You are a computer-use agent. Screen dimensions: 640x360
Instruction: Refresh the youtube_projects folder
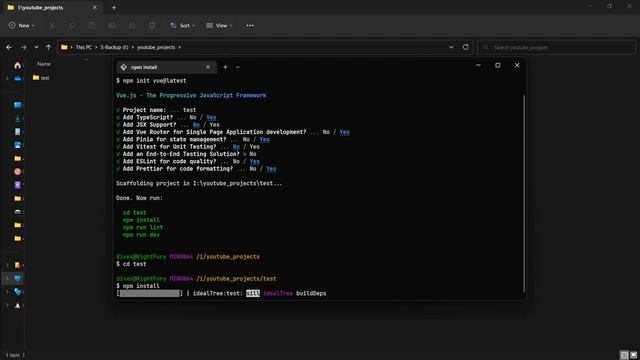click(465, 47)
